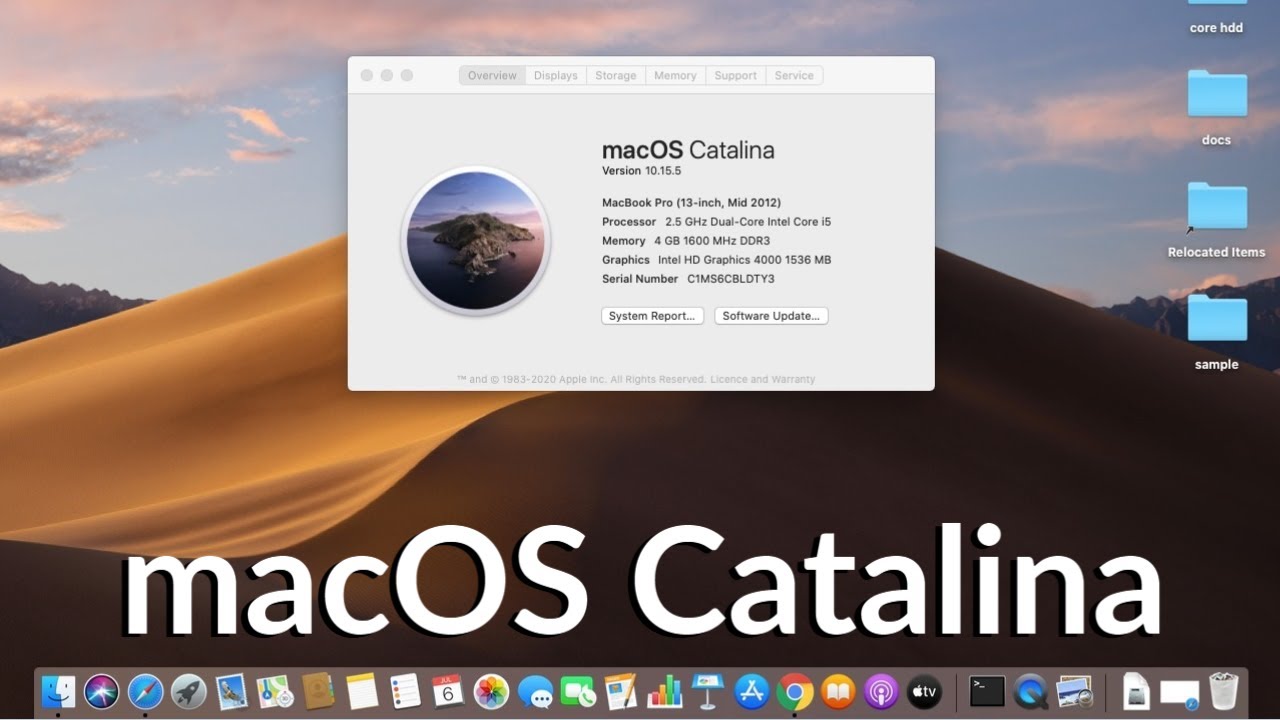The image size is (1280, 720).
Task: Open Numbers bar chart icon
Action: 664,691
